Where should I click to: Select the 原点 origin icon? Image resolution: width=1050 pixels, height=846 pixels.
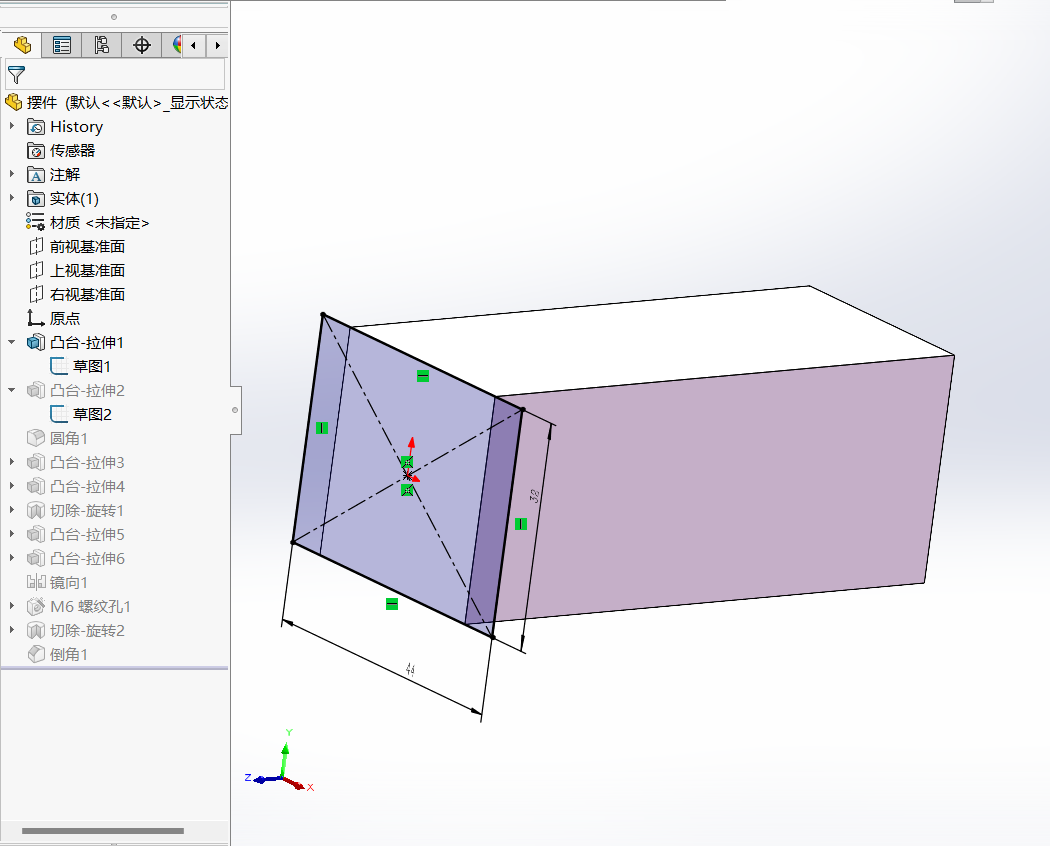click(x=35, y=318)
